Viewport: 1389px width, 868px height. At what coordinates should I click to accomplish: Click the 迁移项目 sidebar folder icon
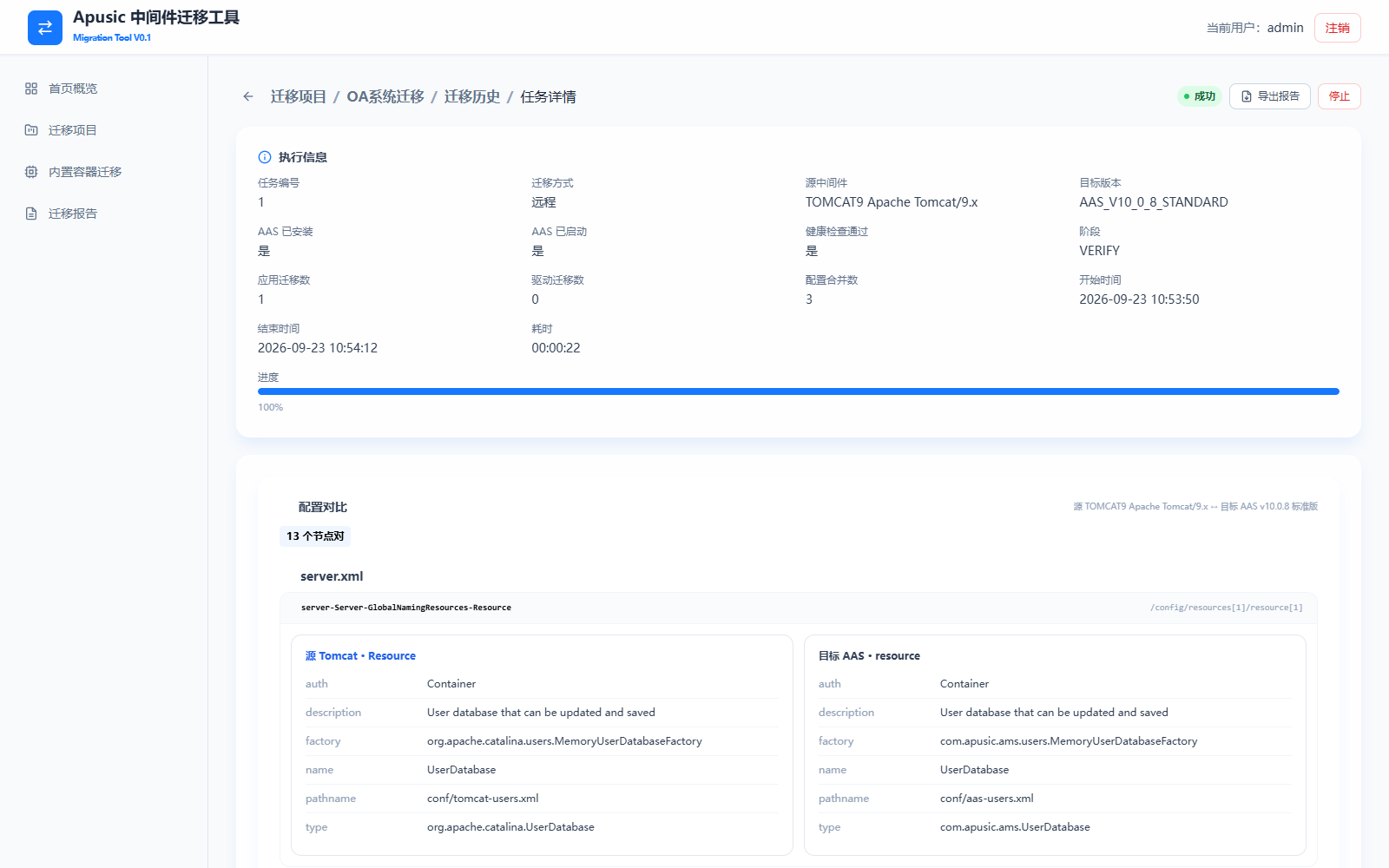tap(31, 130)
